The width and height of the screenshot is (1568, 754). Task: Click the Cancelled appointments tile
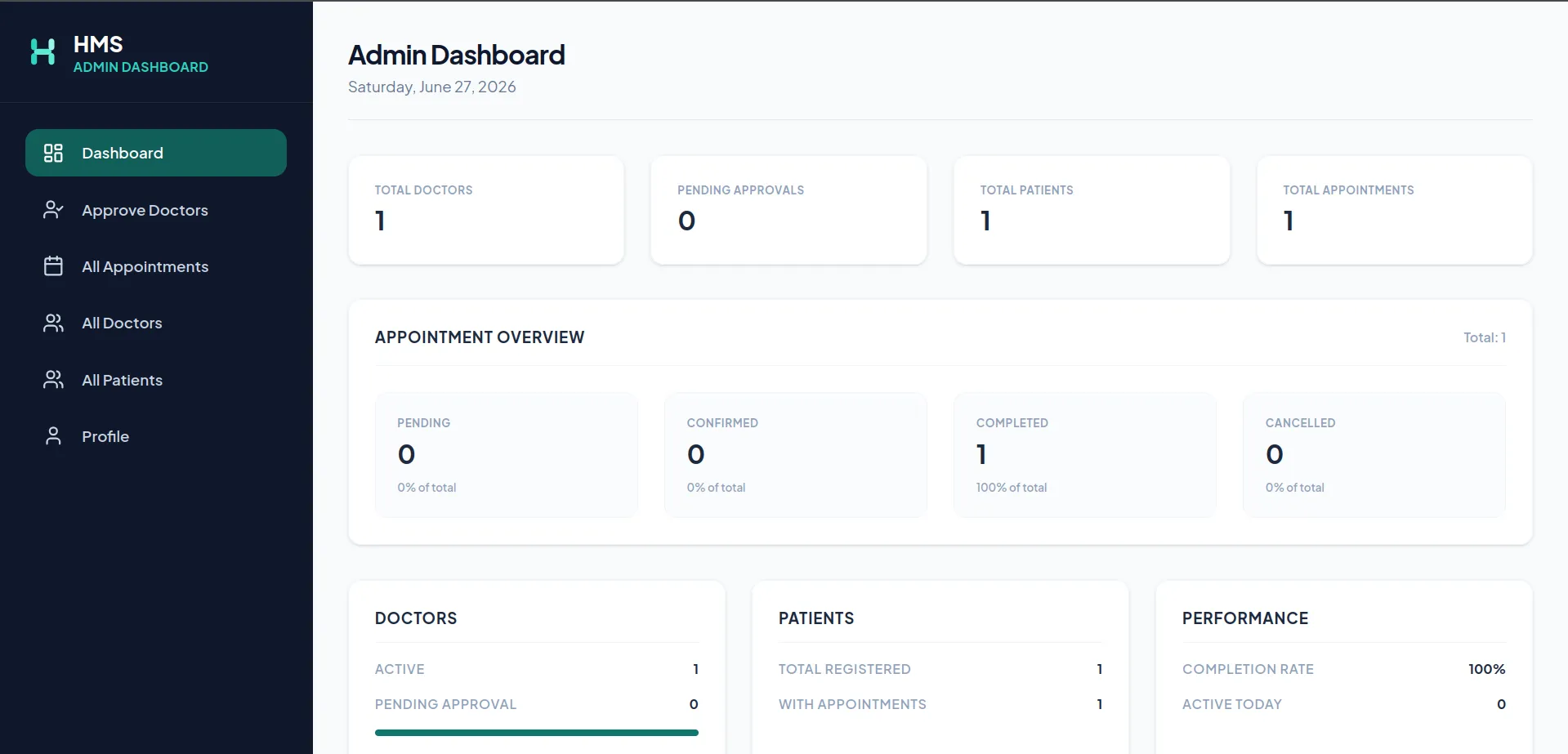(x=1374, y=455)
